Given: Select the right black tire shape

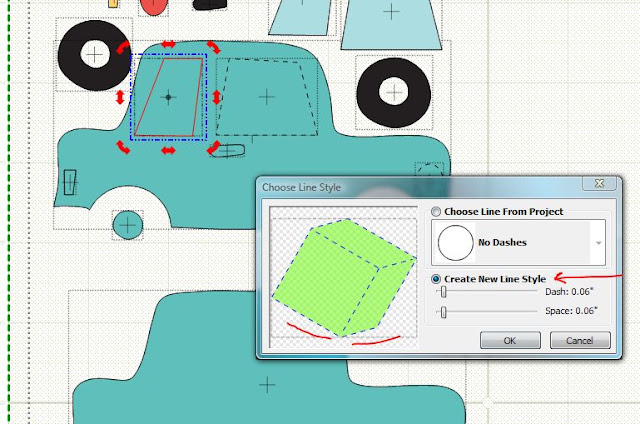Looking at the screenshot, I should (x=394, y=93).
